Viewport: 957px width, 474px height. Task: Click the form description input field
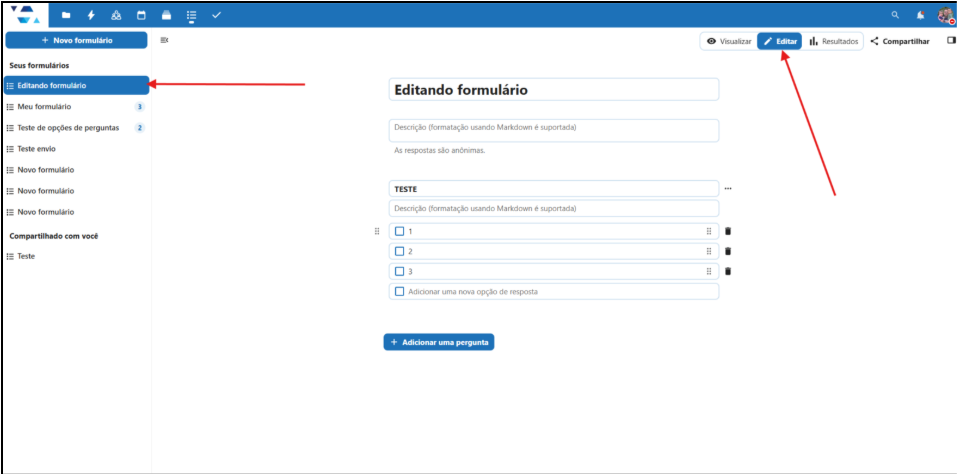553,128
